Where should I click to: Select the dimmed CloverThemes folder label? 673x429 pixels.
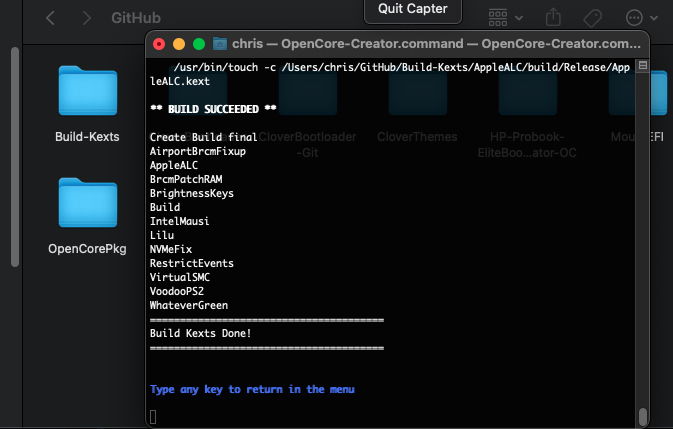coord(417,137)
